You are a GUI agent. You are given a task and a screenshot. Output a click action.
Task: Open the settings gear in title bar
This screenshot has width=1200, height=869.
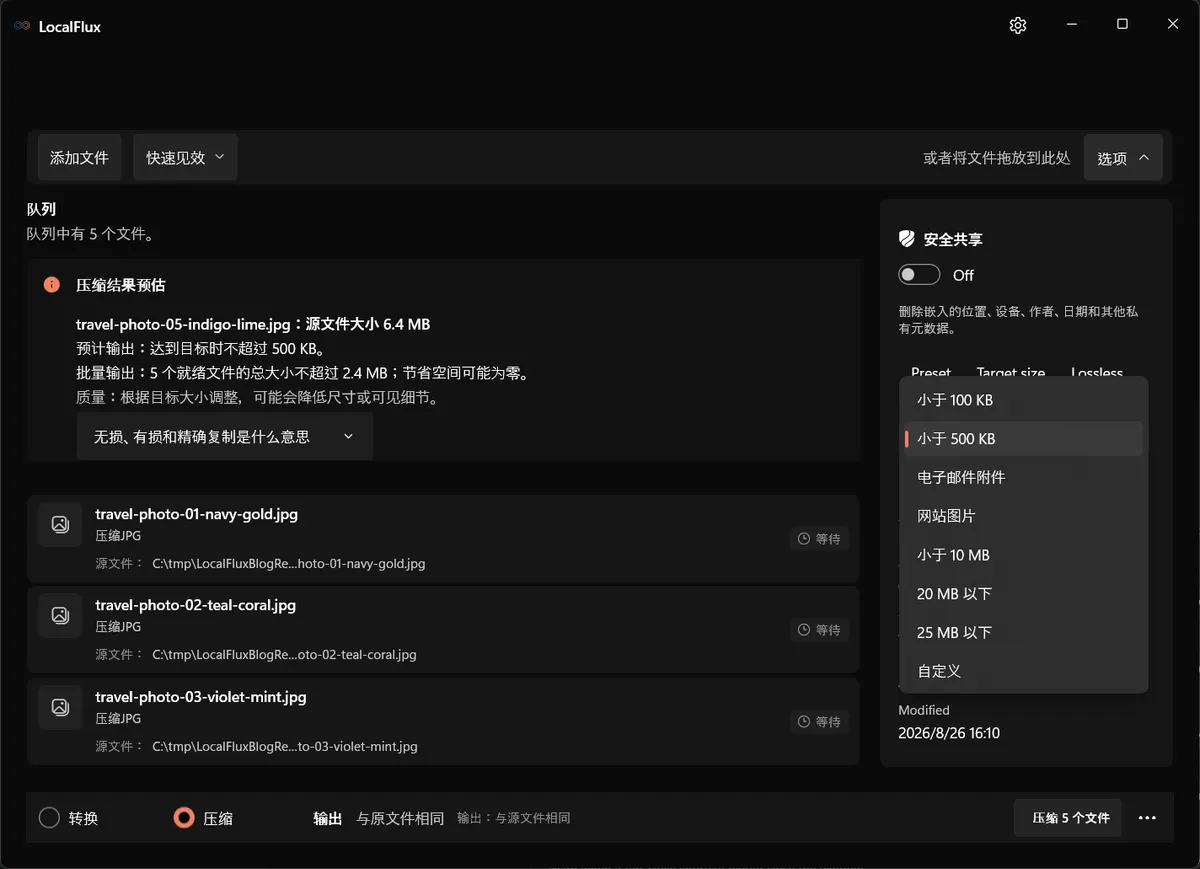click(1018, 25)
